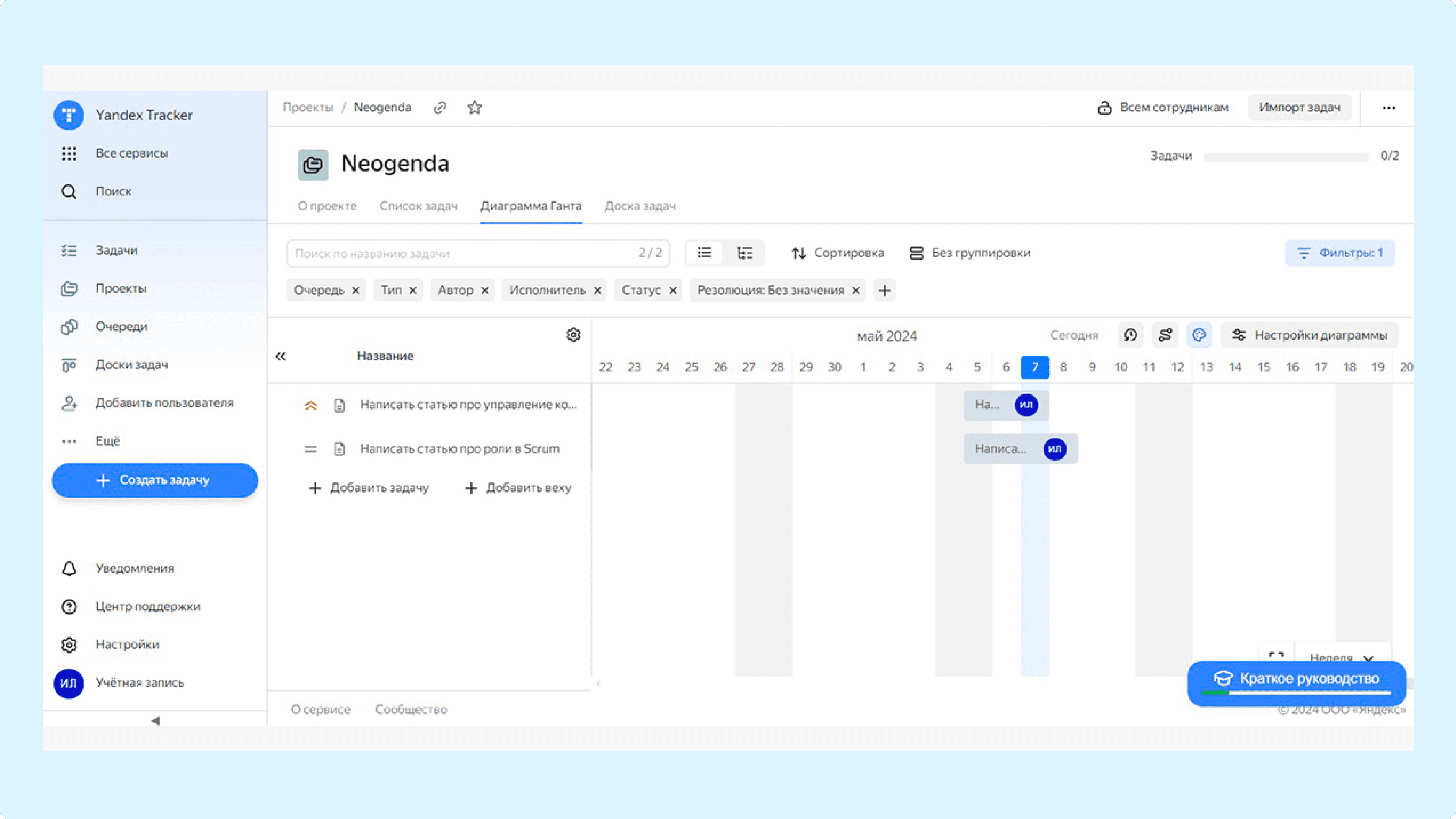The image size is (1456, 819).
Task: Select the Gantt bar labeled Написа...
Action: pos(1020,449)
